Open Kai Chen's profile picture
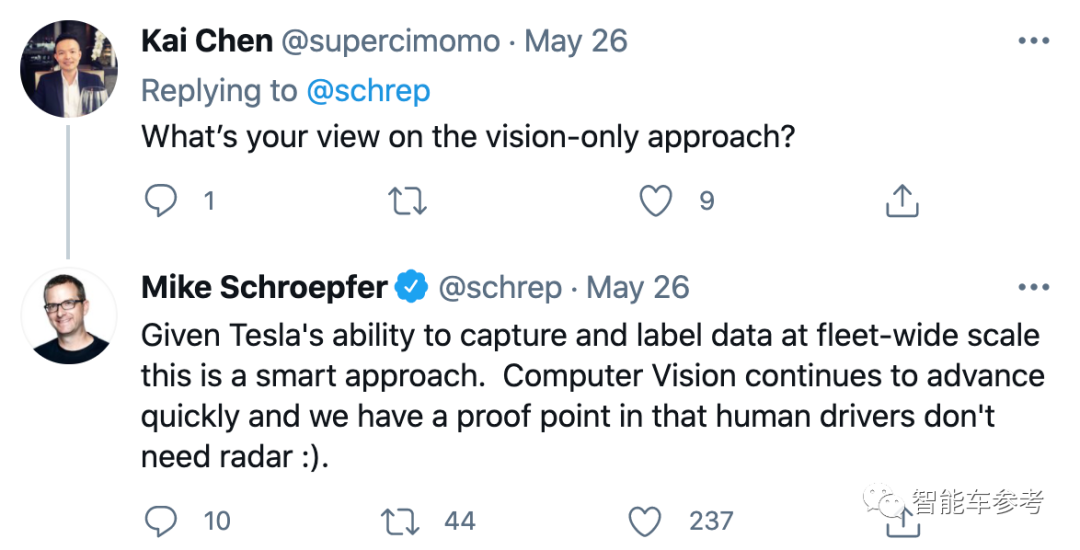Image resolution: width=1080 pixels, height=550 pixels. (x=69, y=69)
